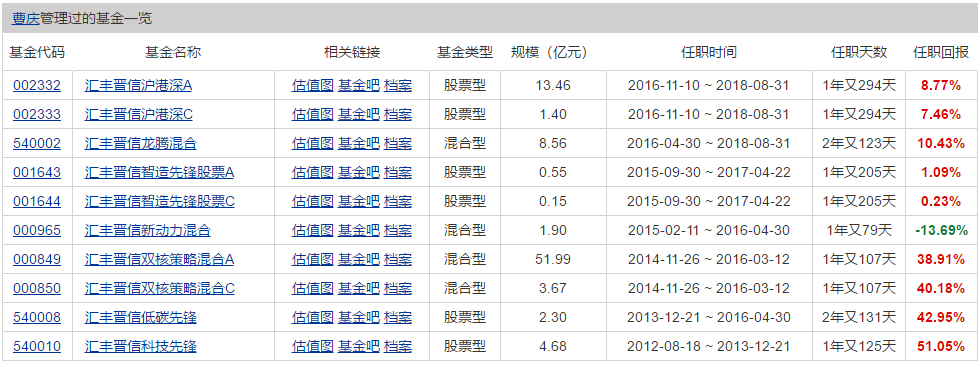The width and height of the screenshot is (980, 367).
Task: Open fund code 002332 link
Action: click(37, 85)
